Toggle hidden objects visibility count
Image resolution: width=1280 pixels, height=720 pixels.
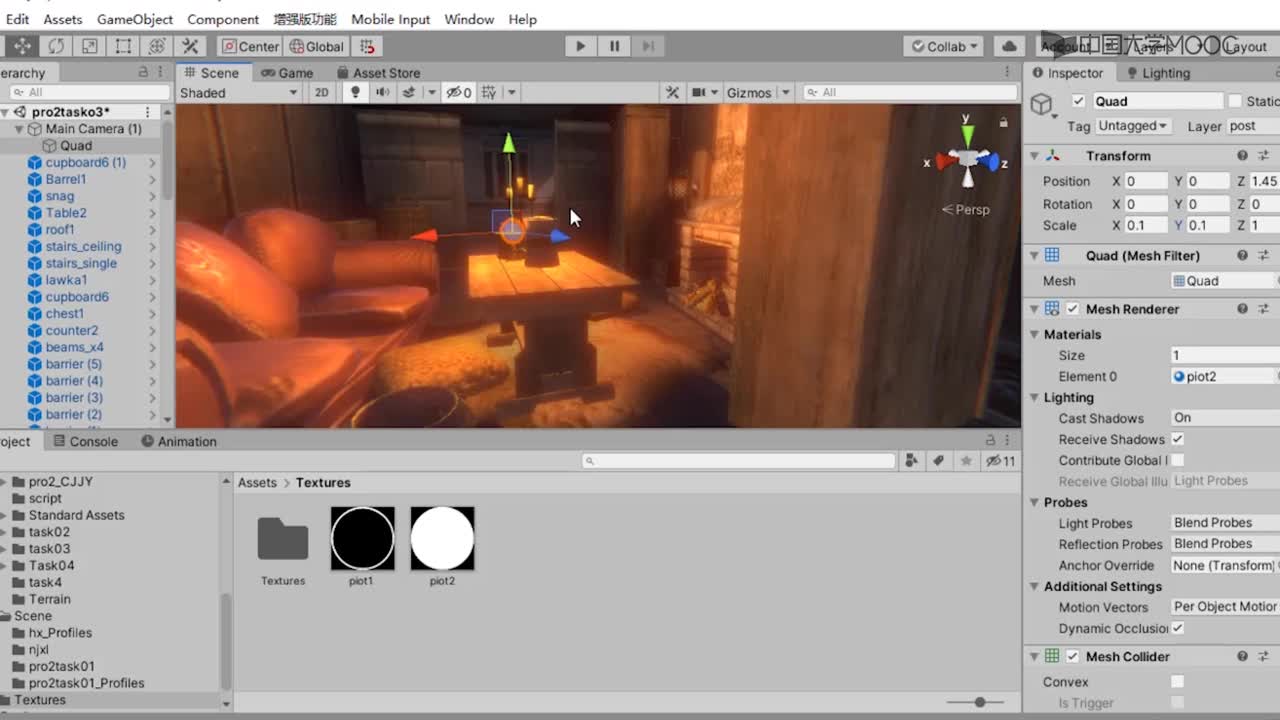459,92
